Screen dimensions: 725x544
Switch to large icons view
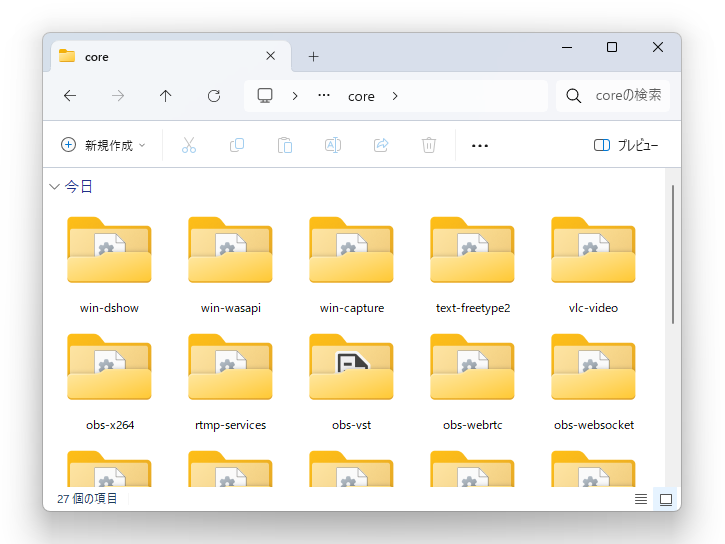click(666, 499)
